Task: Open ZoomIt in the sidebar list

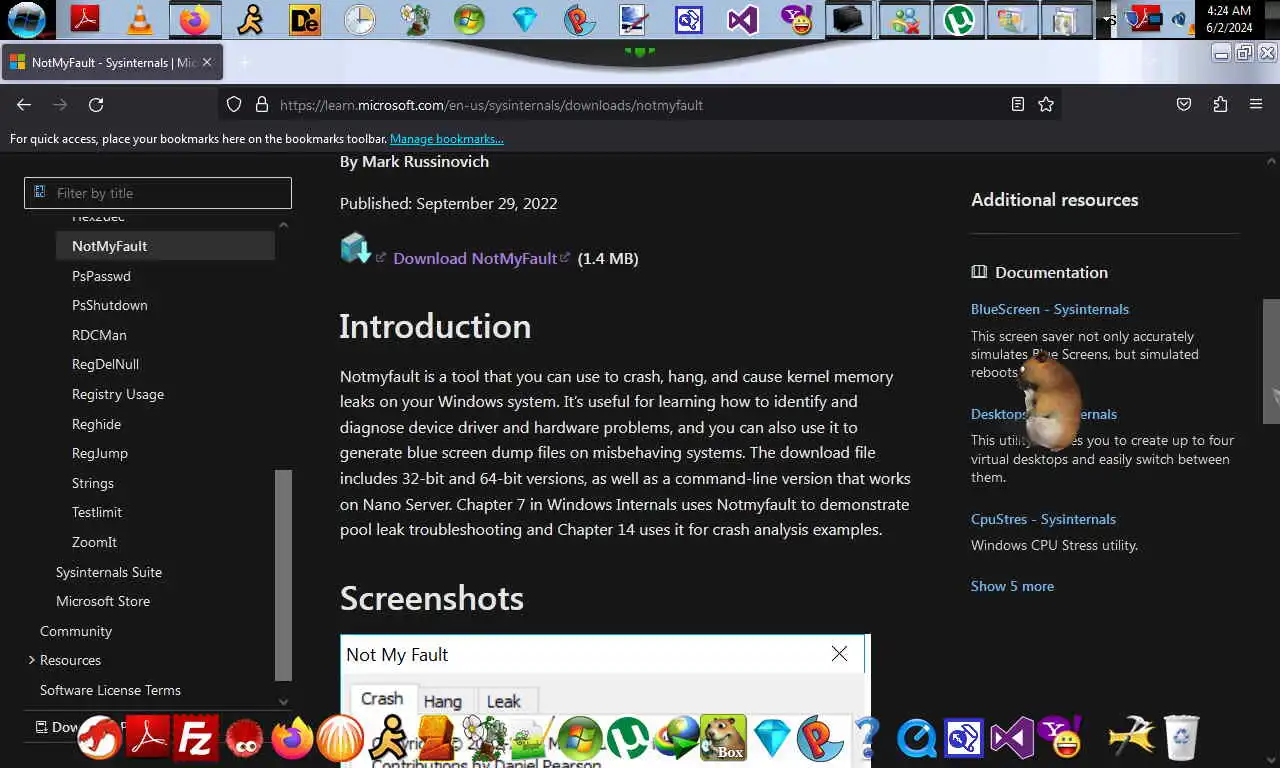Action: (x=94, y=542)
